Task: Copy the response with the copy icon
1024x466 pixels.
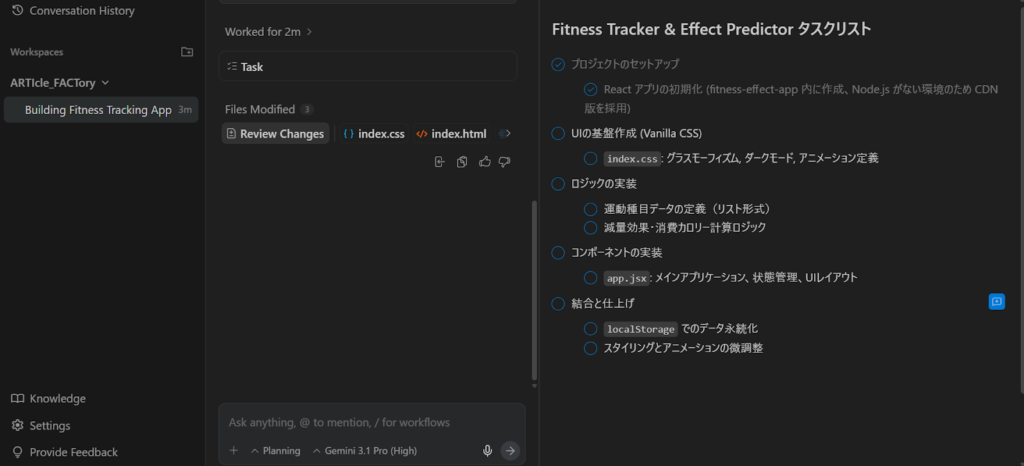Action: (462, 162)
